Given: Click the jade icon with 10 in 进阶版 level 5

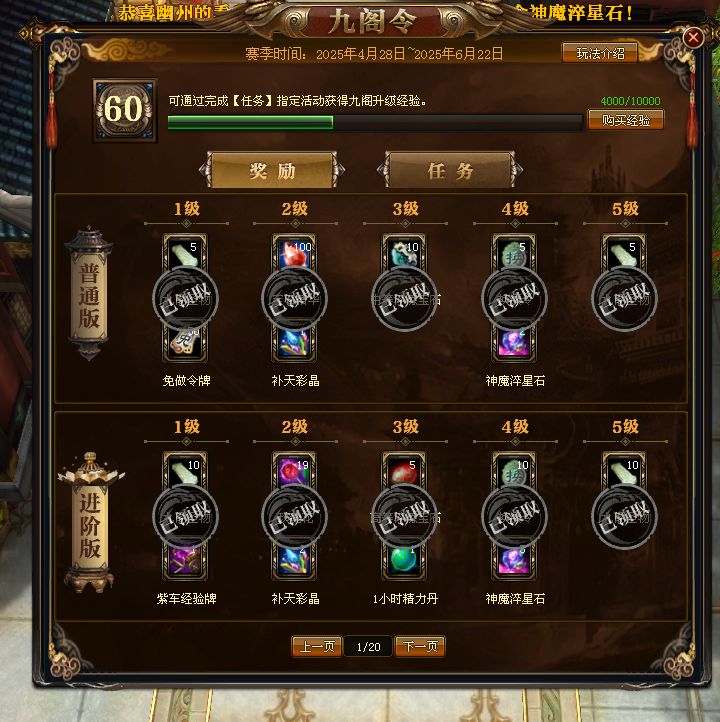Looking at the screenshot, I should tap(624, 472).
